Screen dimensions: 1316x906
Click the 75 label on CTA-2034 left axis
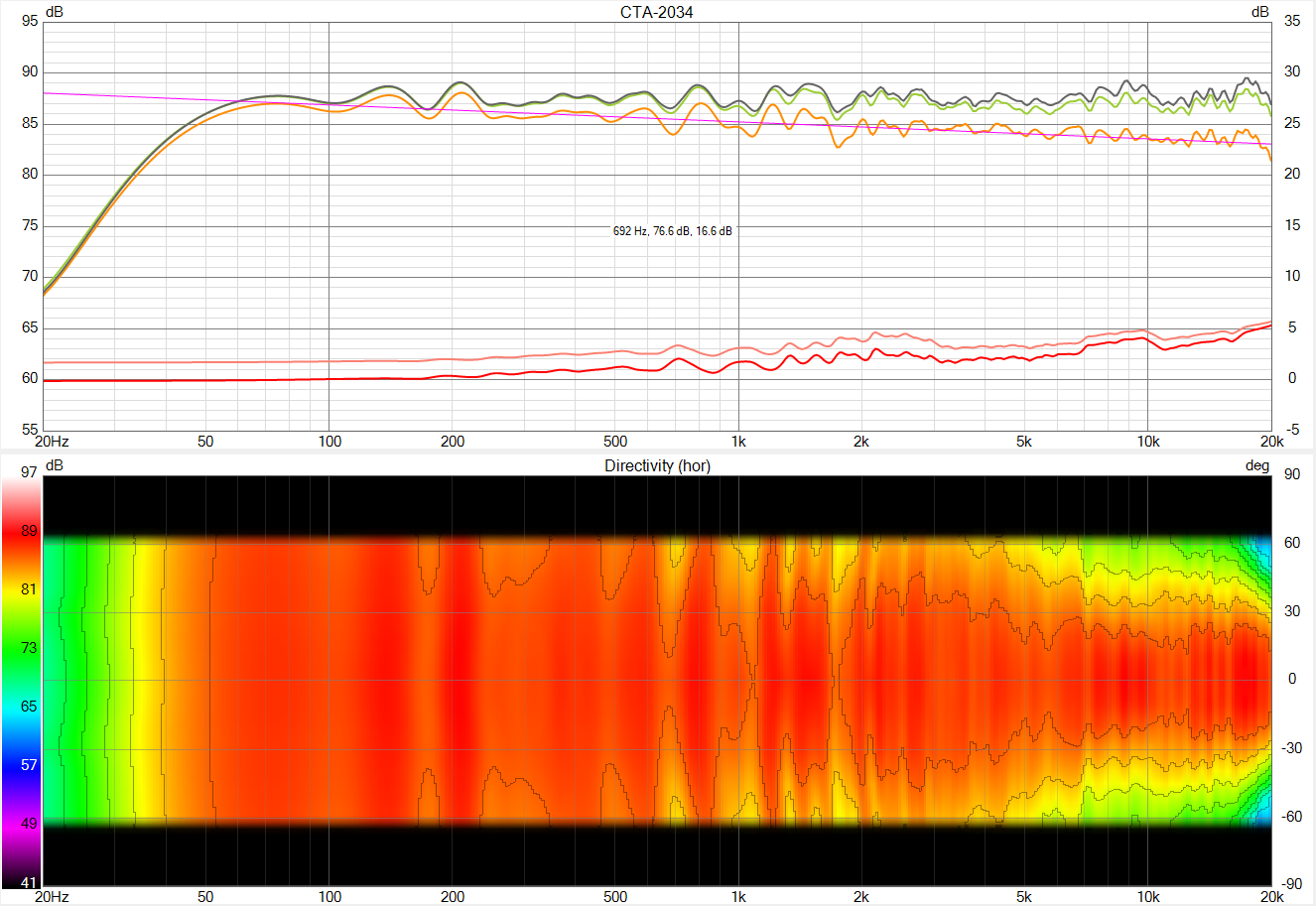coord(30,225)
